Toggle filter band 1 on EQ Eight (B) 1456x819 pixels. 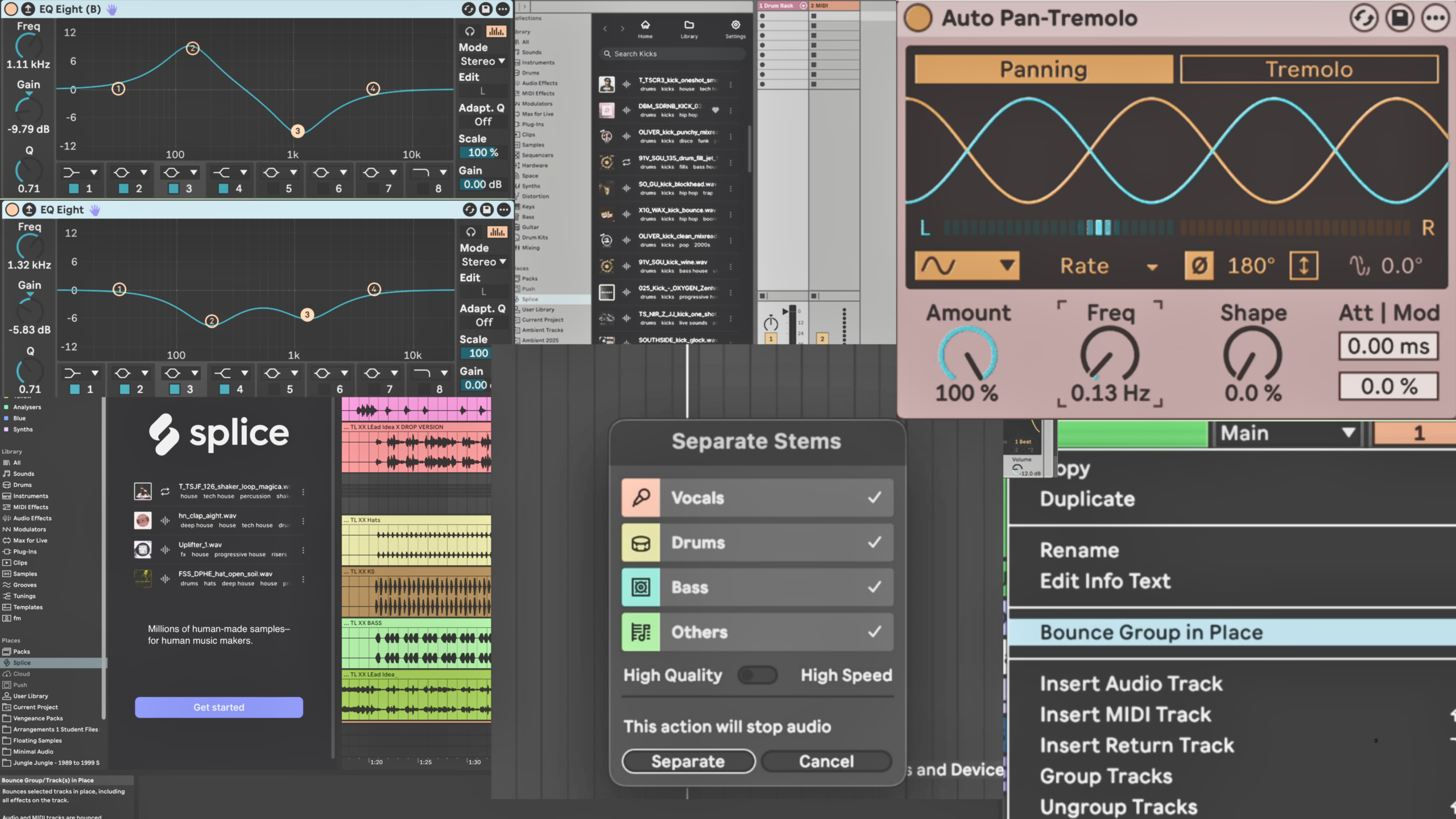pos(73,188)
